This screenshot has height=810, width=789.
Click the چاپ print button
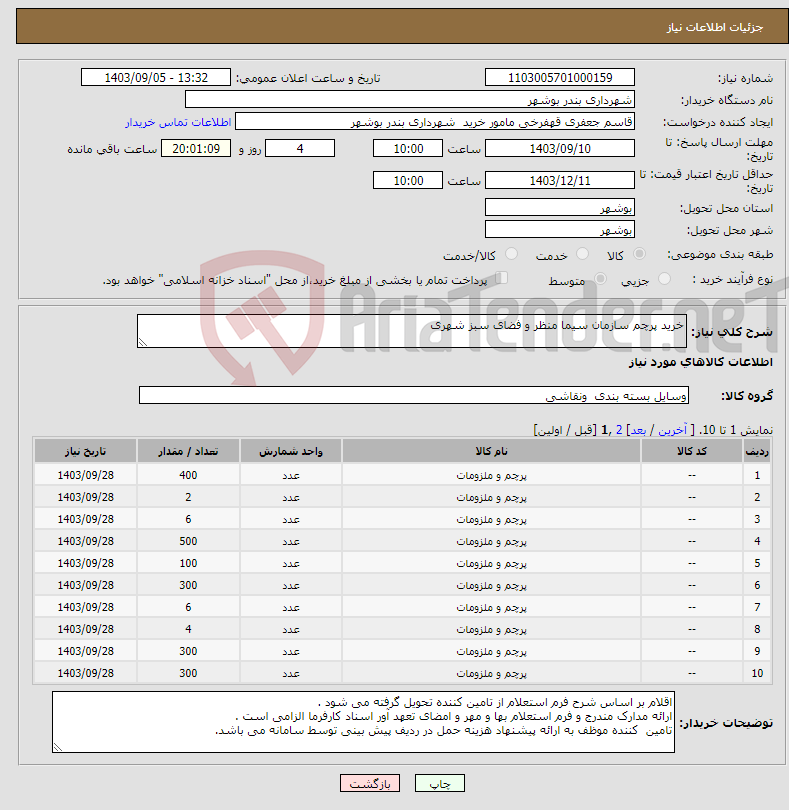[440, 783]
